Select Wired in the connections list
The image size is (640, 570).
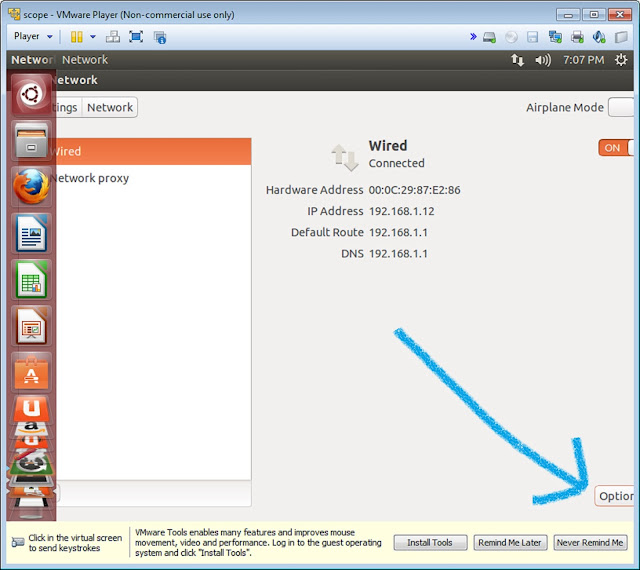(x=151, y=151)
